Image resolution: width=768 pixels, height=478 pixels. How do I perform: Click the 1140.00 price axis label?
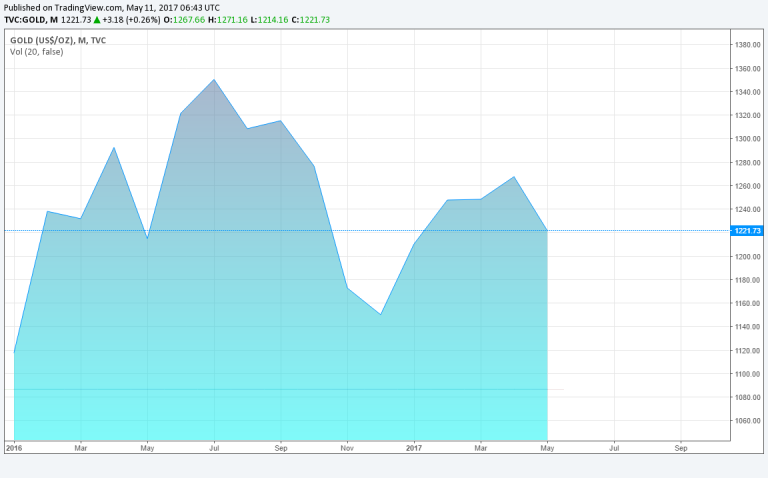tap(747, 327)
